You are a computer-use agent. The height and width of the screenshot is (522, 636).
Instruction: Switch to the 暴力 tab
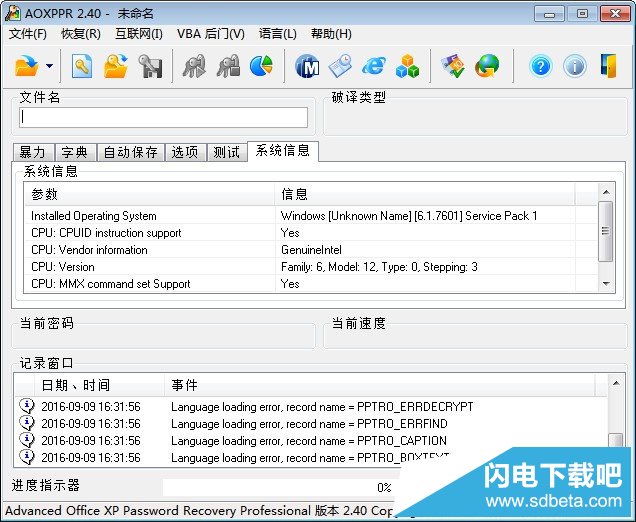pyautogui.click(x=33, y=153)
